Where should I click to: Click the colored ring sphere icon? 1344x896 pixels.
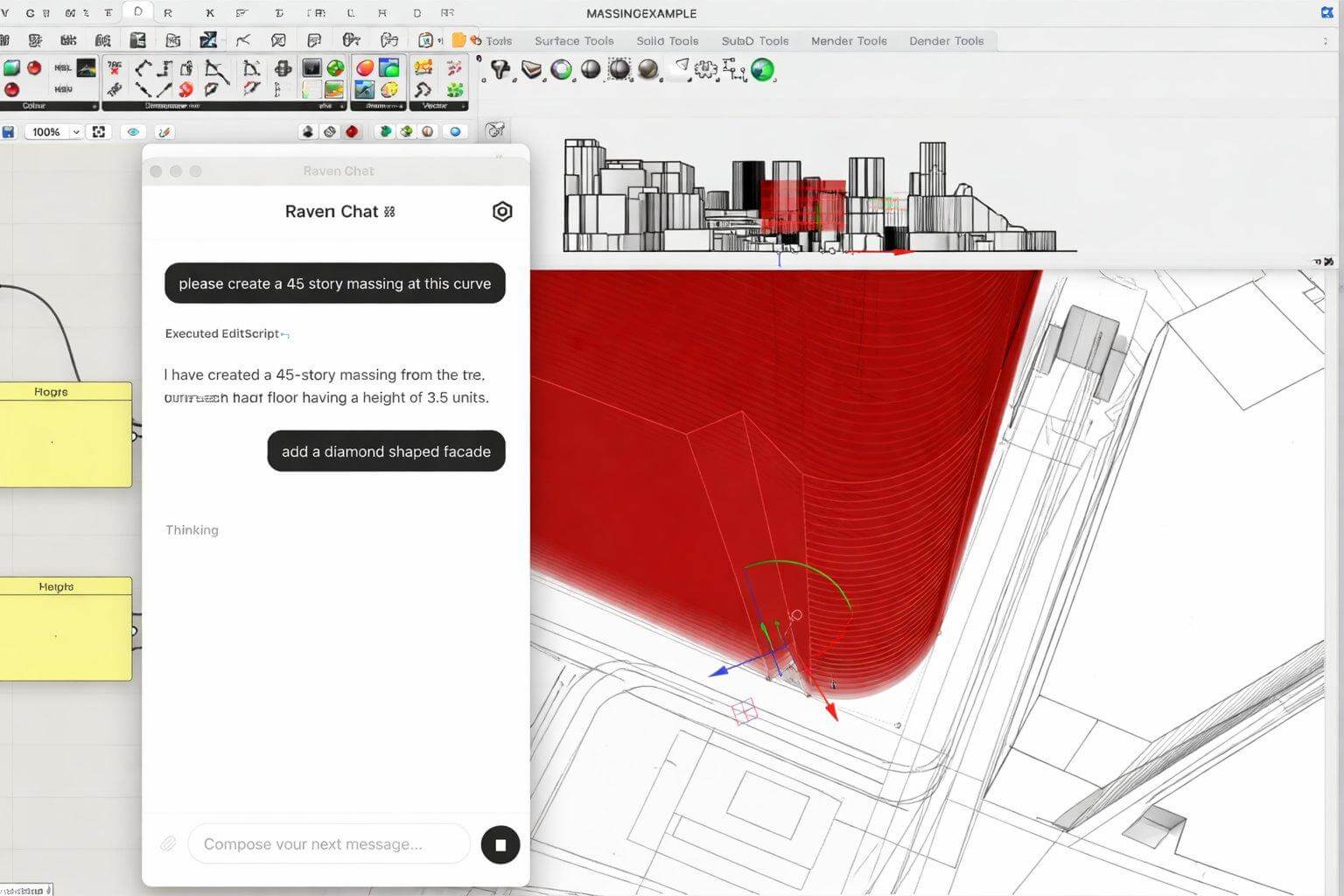click(561, 70)
